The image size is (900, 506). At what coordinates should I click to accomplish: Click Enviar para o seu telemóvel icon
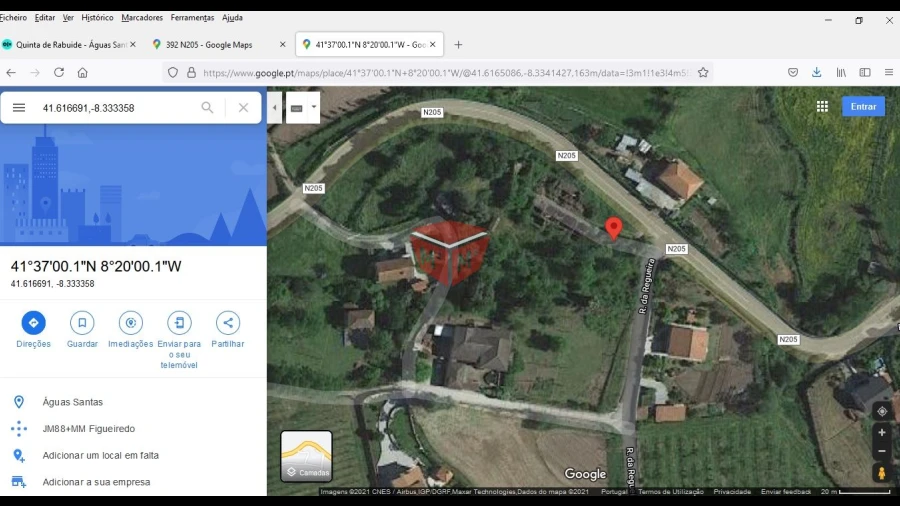pyautogui.click(x=179, y=323)
